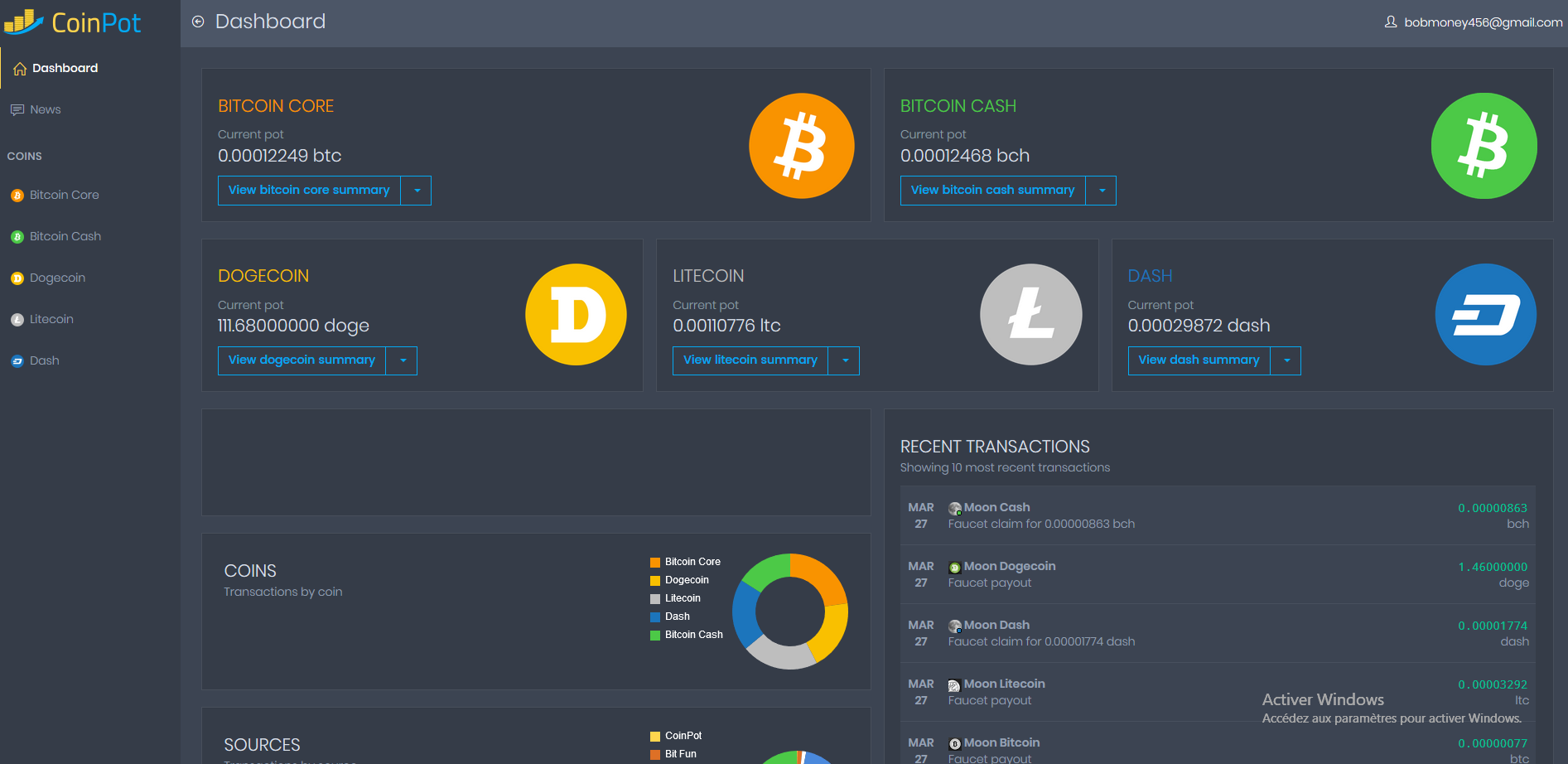Click Litecoin grey legend swatch
Image resolution: width=1568 pixels, height=764 pixels.
[x=655, y=599]
